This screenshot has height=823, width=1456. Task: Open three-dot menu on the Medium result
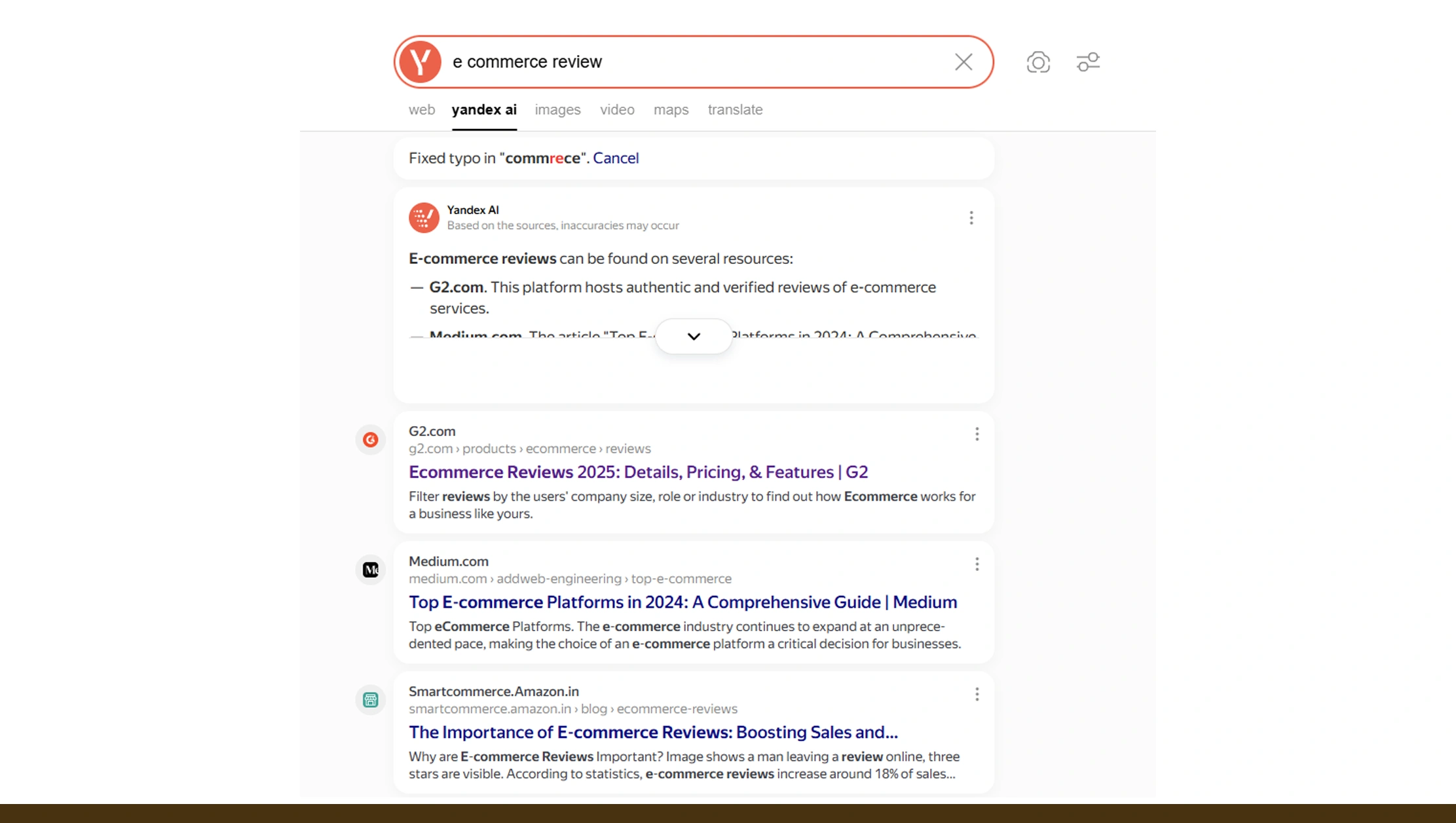click(977, 564)
